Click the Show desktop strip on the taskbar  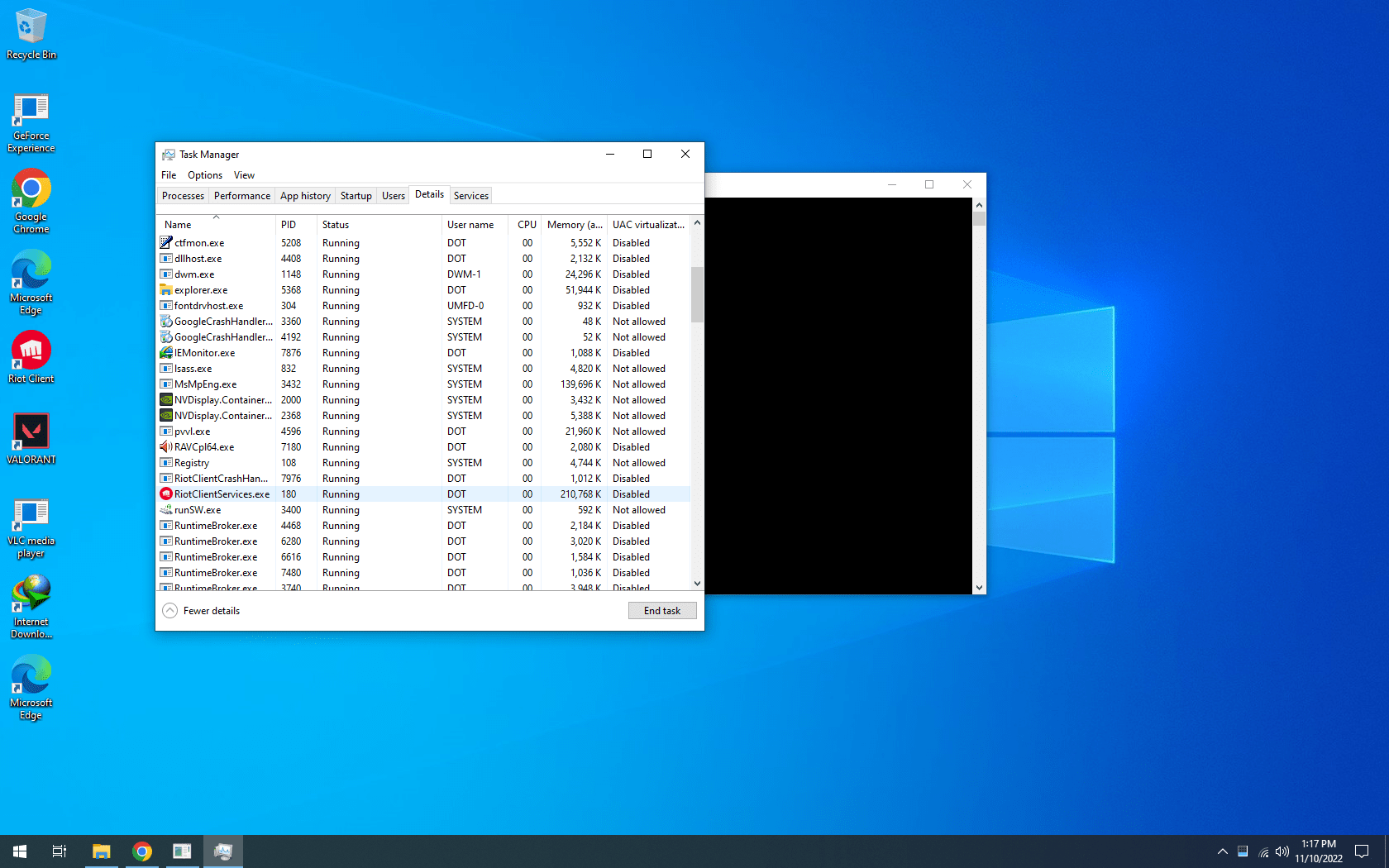pyautogui.click(x=1387, y=851)
